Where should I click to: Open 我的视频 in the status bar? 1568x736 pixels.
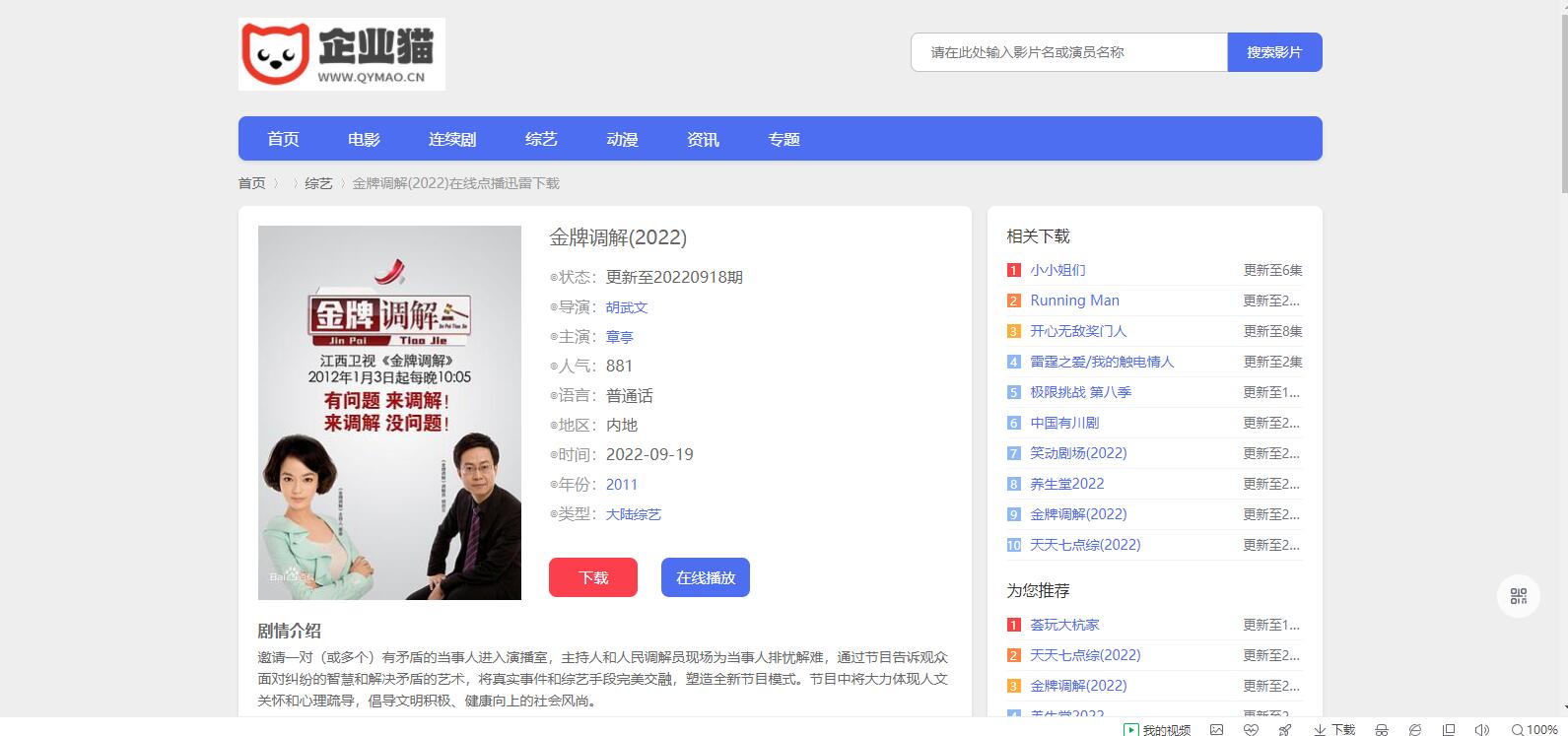(1158, 729)
